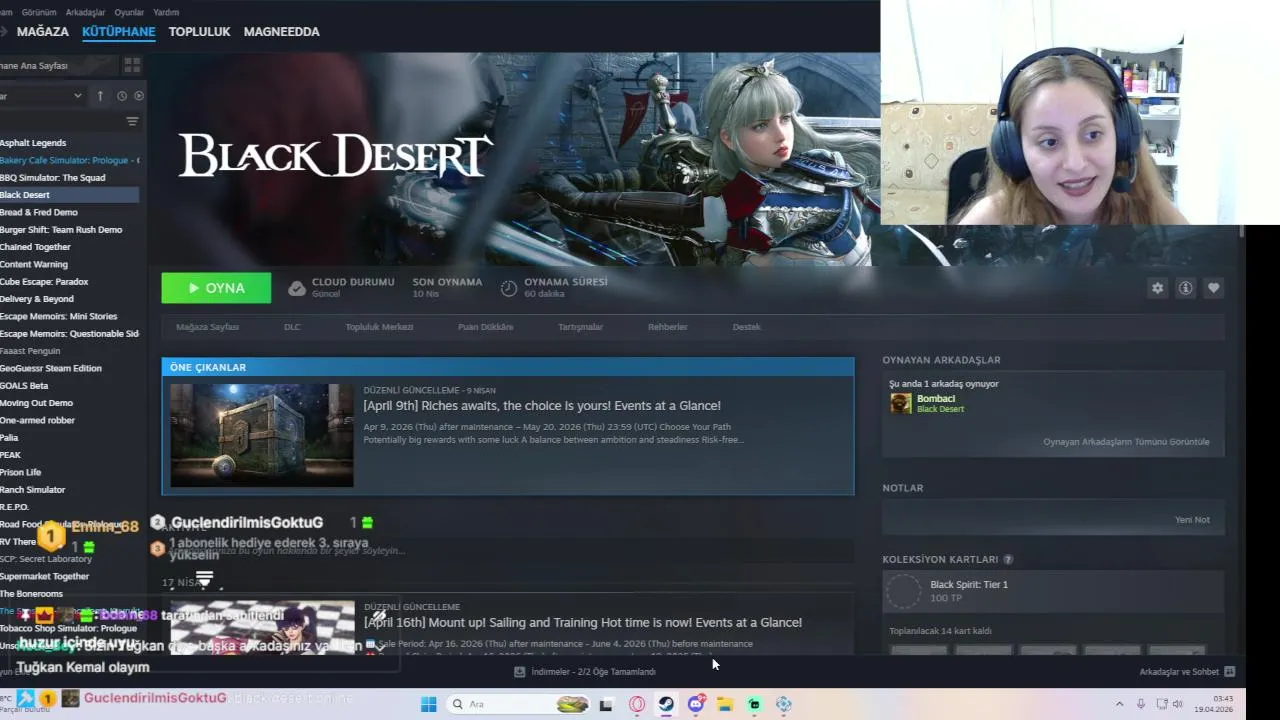Open April 9th update treasure chest thumbnail
1280x720 pixels.
[x=262, y=435]
